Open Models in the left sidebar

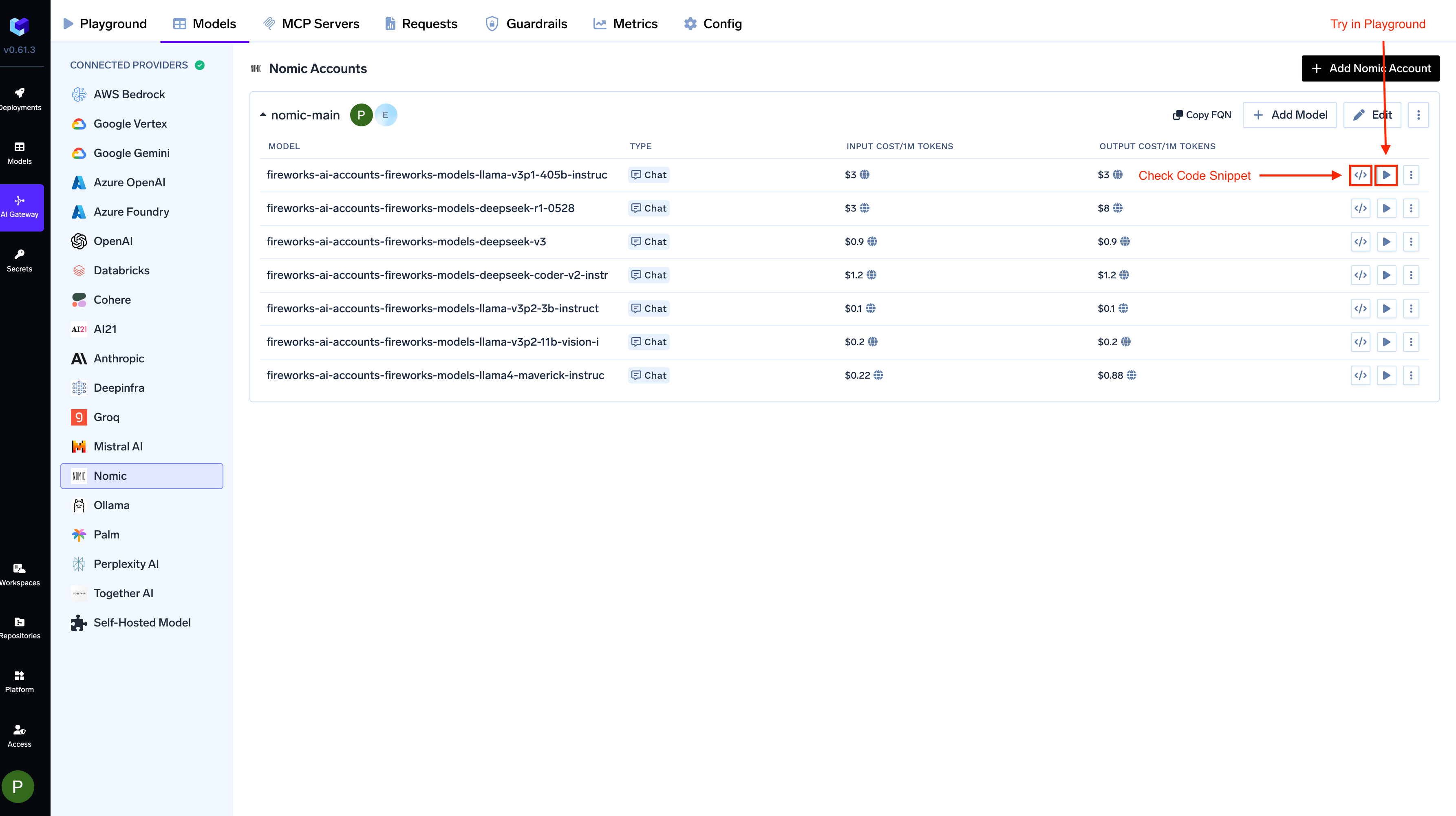pos(20,153)
